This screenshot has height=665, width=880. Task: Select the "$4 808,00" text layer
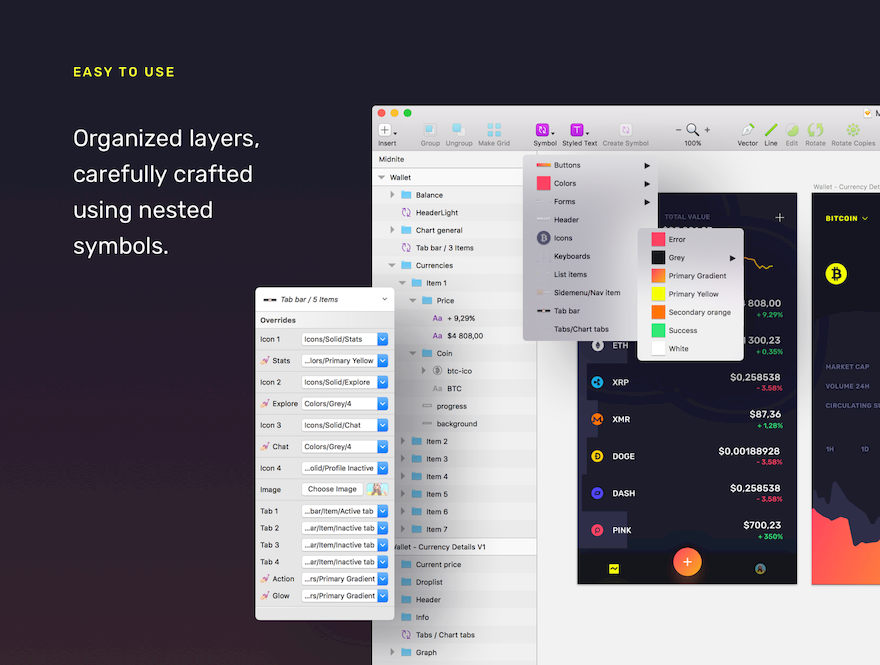465,336
